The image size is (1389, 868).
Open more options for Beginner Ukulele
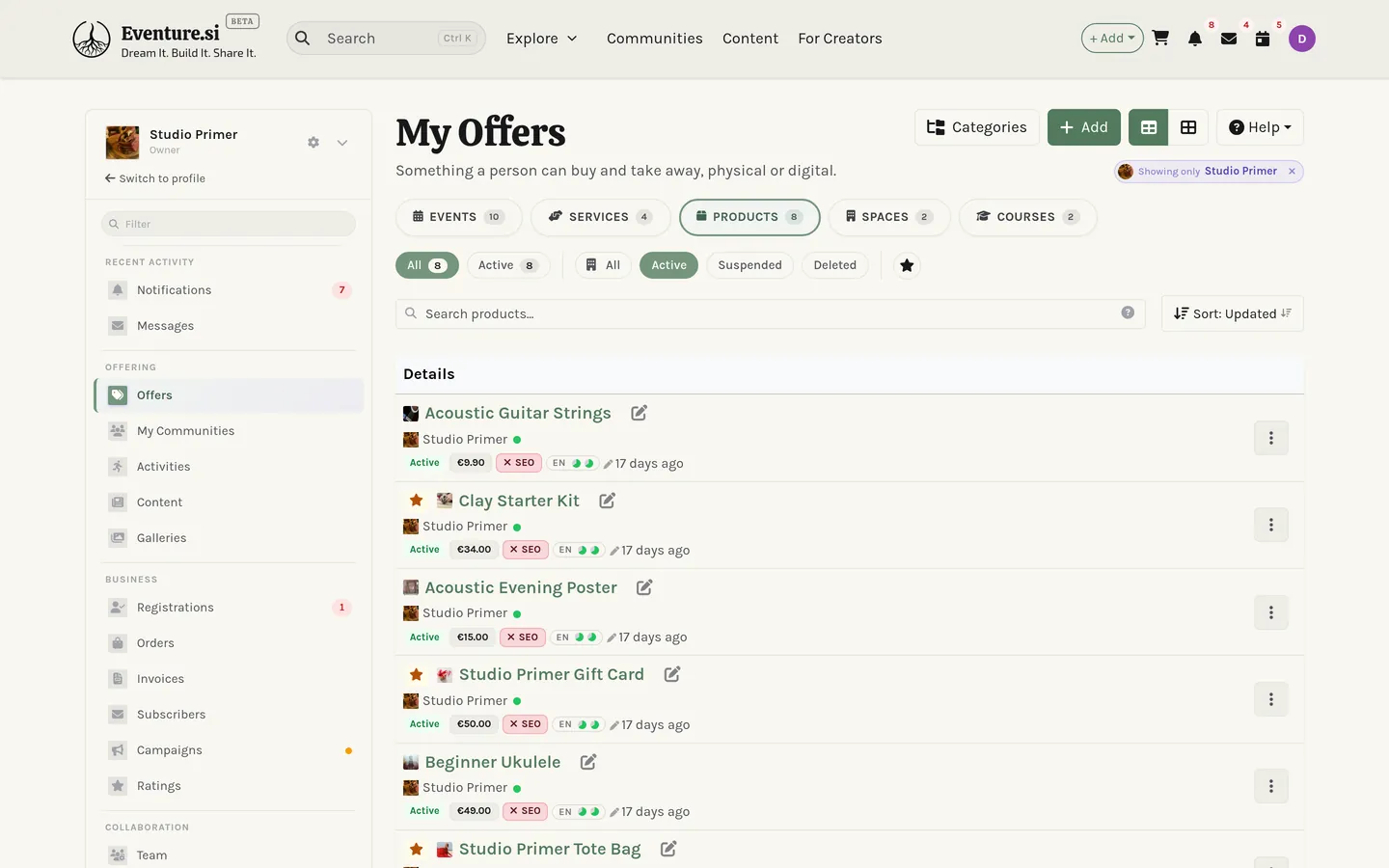point(1271,786)
